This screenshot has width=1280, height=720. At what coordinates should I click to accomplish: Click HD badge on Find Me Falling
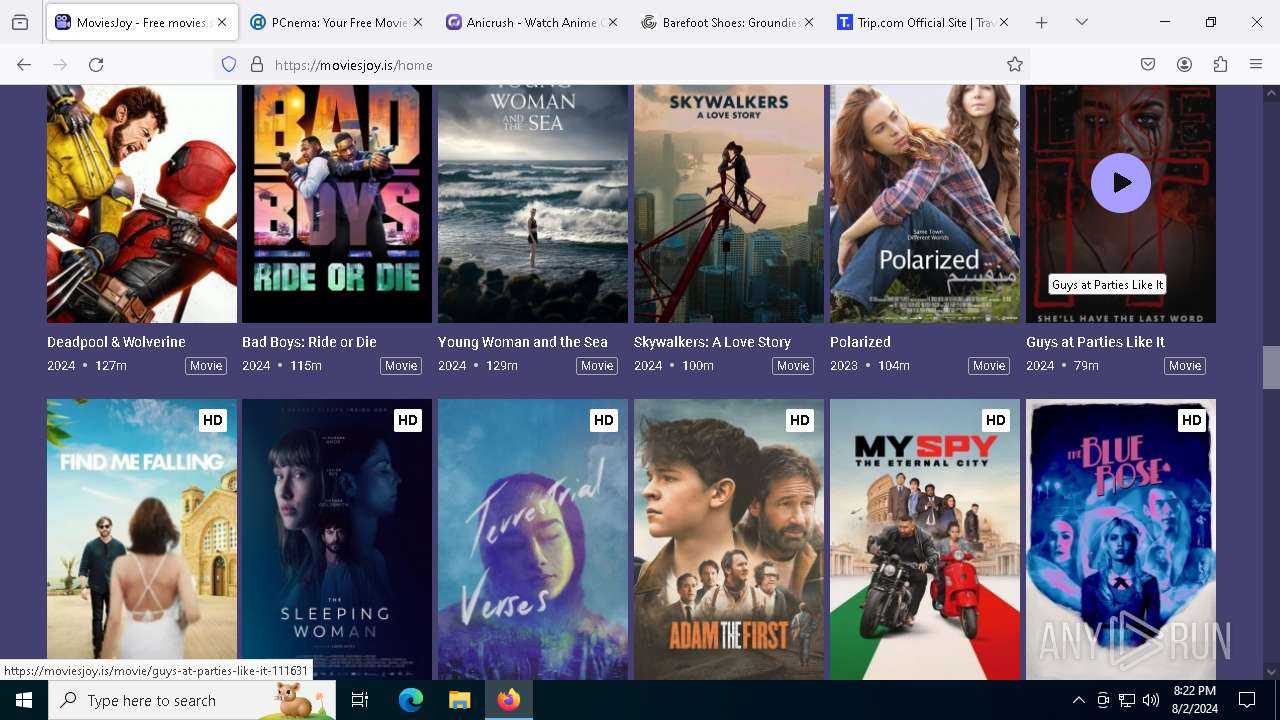pyautogui.click(x=213, y=420)
